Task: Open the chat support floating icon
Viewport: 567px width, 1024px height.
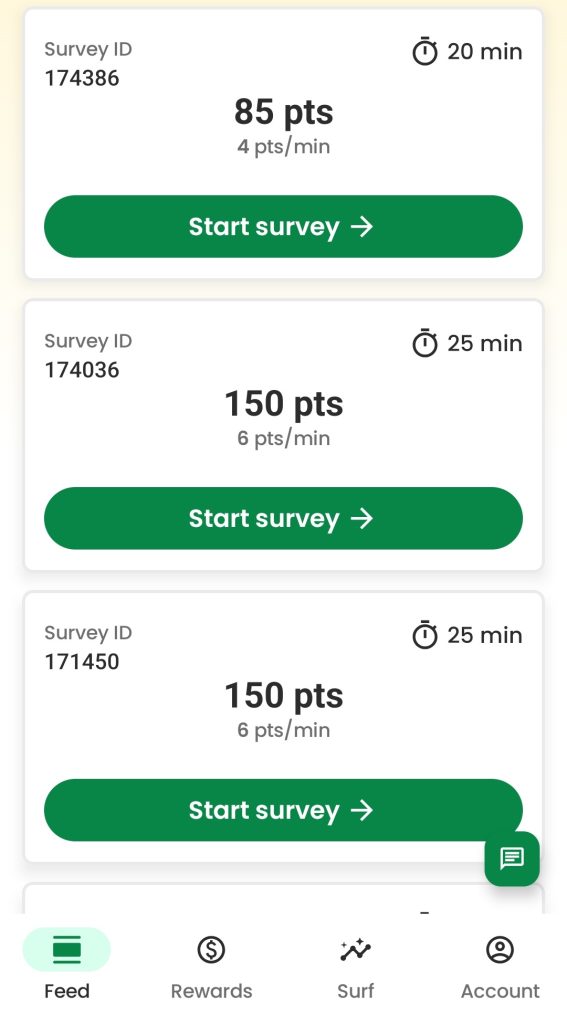Action: pos(511,858)
